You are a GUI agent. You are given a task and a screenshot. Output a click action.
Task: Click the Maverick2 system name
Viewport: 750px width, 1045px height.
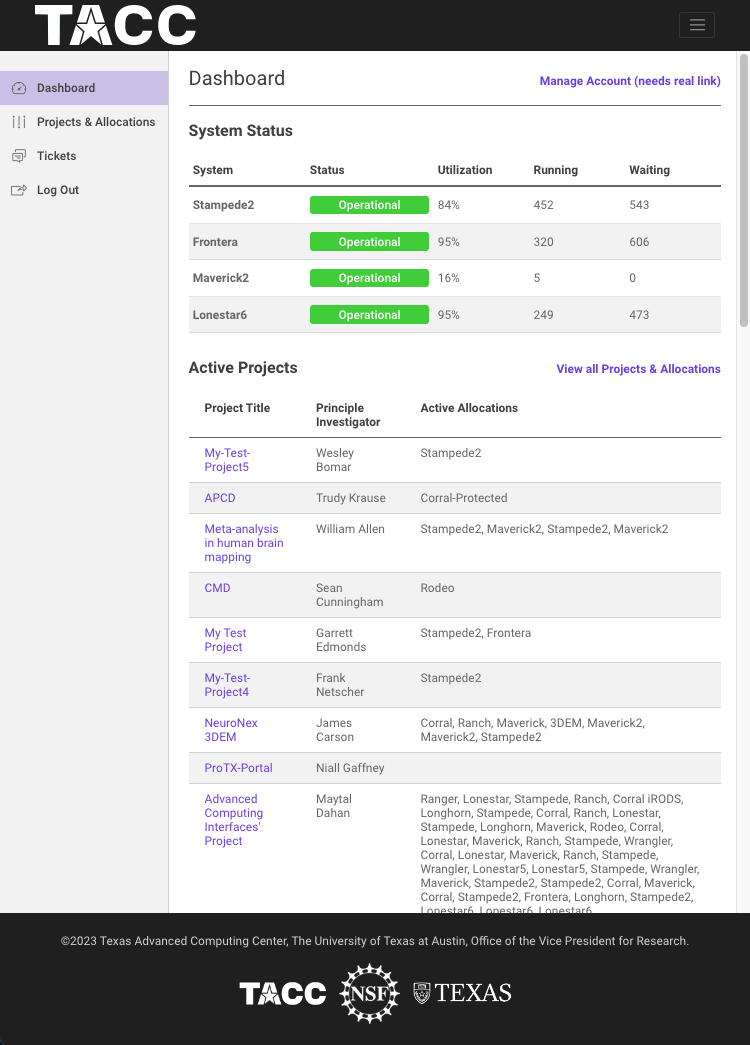[221, 278]
